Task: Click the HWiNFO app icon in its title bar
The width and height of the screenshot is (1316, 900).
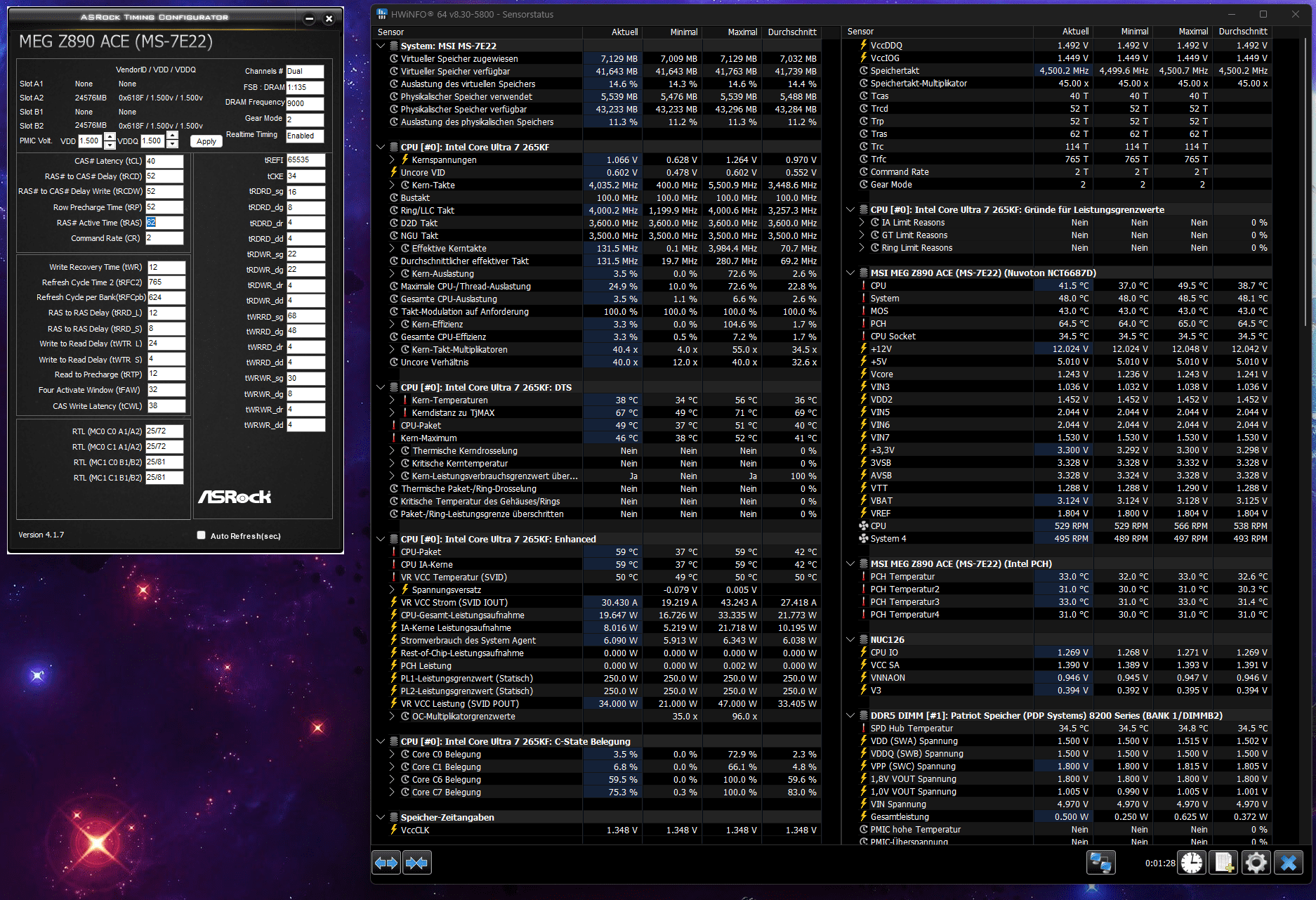Action: [x=382, y=14]
